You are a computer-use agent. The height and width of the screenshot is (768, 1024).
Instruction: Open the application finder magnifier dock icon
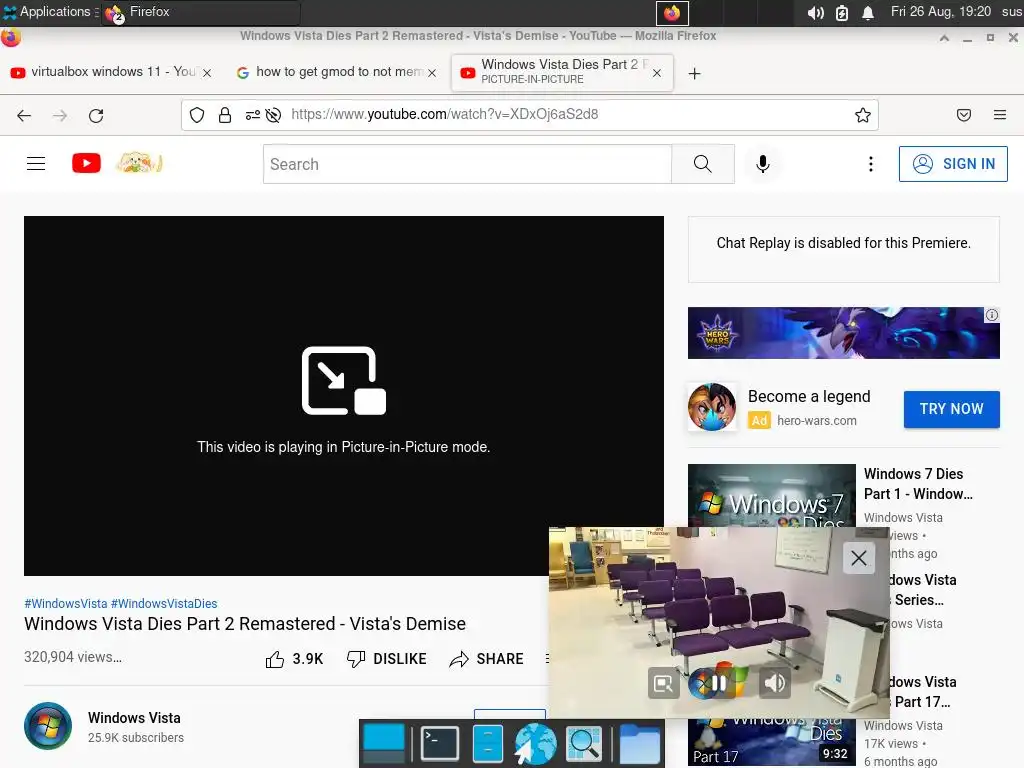coord(583,743)
